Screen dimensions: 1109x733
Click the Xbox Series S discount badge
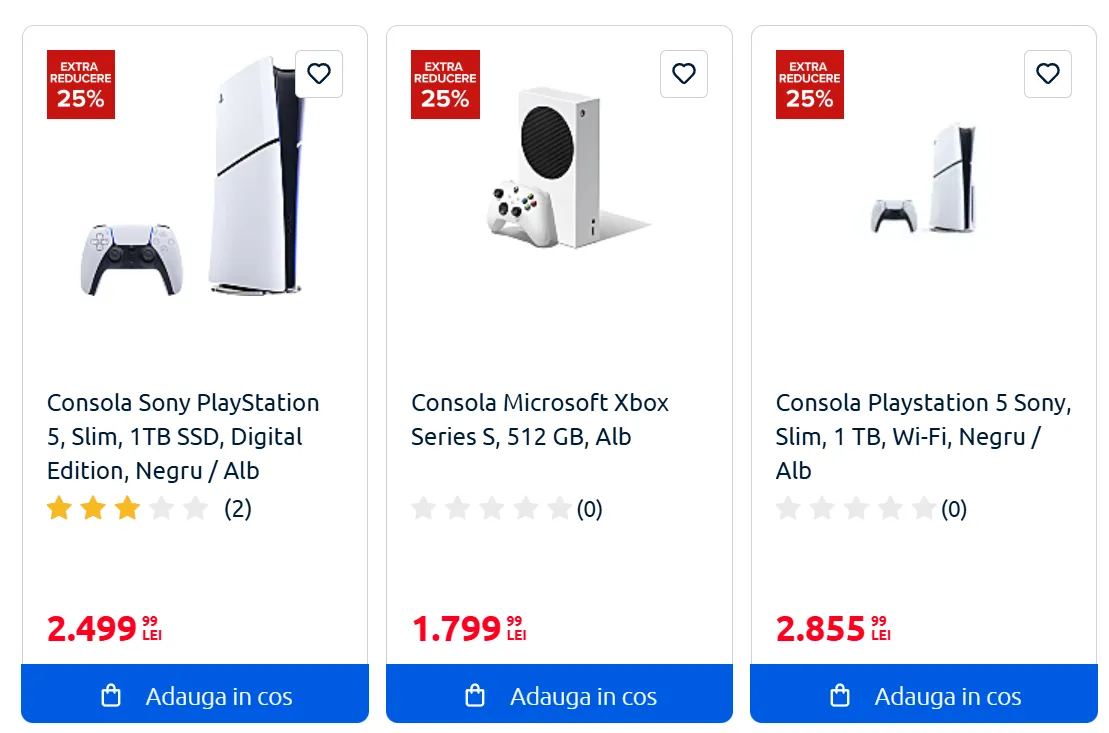click(445, 85)
